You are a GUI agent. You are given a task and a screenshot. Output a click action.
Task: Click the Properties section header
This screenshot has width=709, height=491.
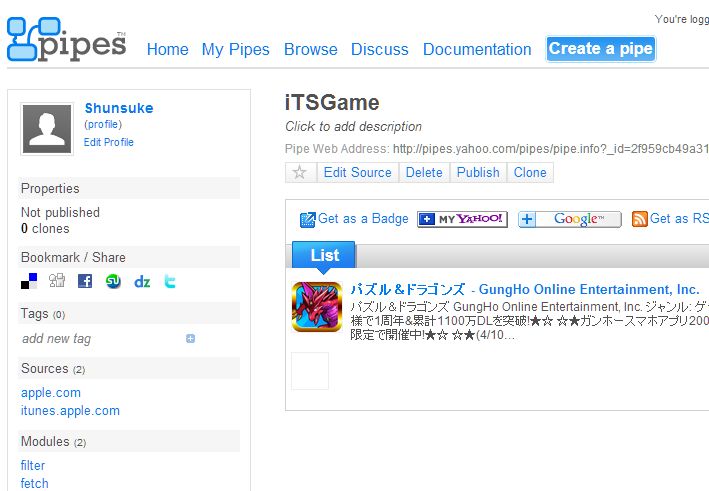pos(129,189)
